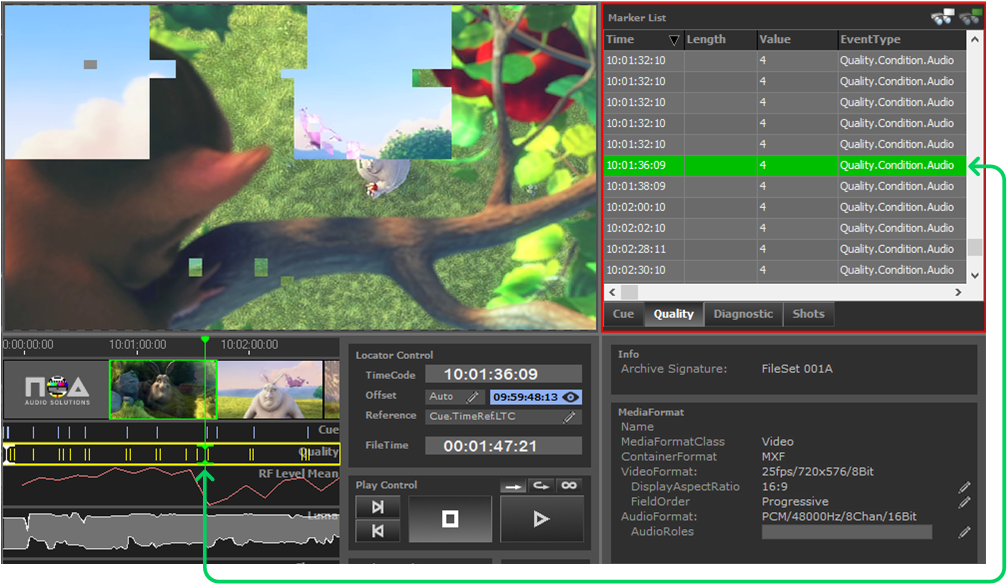Click the pencil icon in the Reference field
Viewport: 1007px width, 584px height.
569,417
